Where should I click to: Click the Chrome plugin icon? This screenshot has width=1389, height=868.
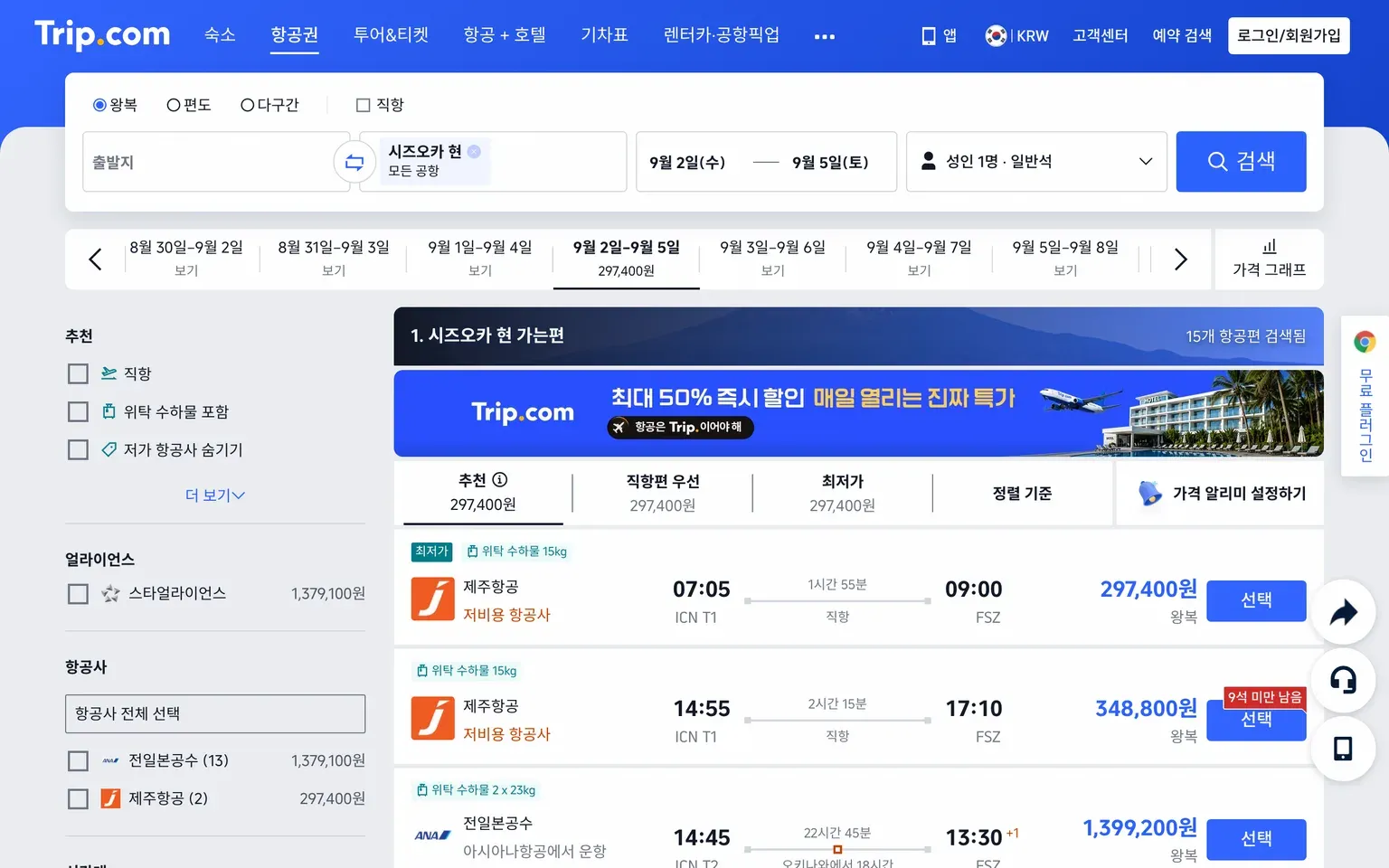pyautogui.click(x=1365, y=342)
